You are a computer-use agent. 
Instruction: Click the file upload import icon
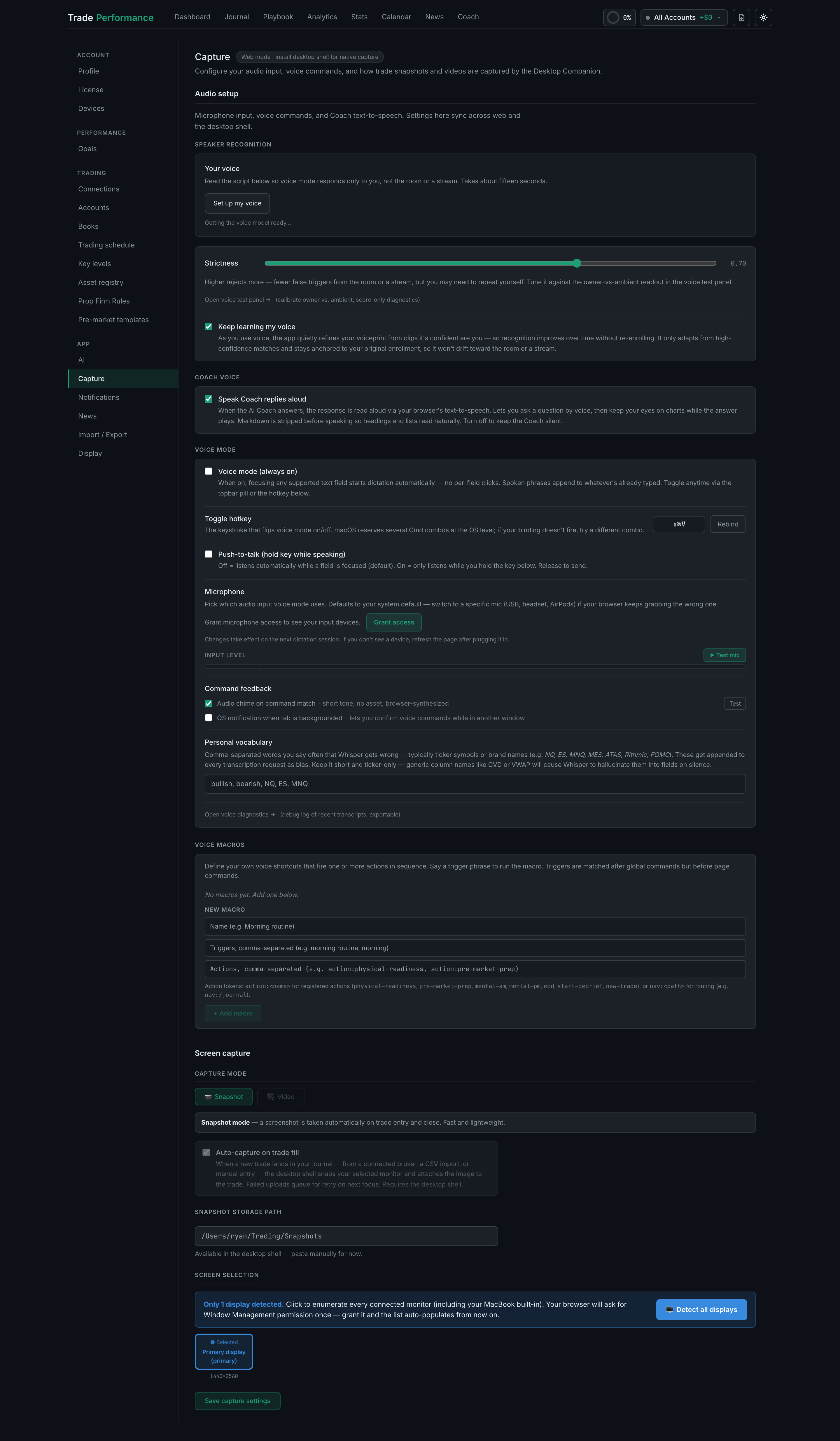tap(741, 18)
